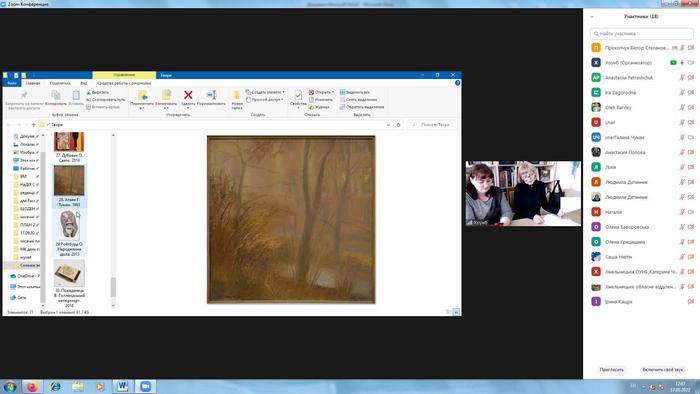Click the New folder icon
The image size is (700, 394).
(x=237, y=95)
